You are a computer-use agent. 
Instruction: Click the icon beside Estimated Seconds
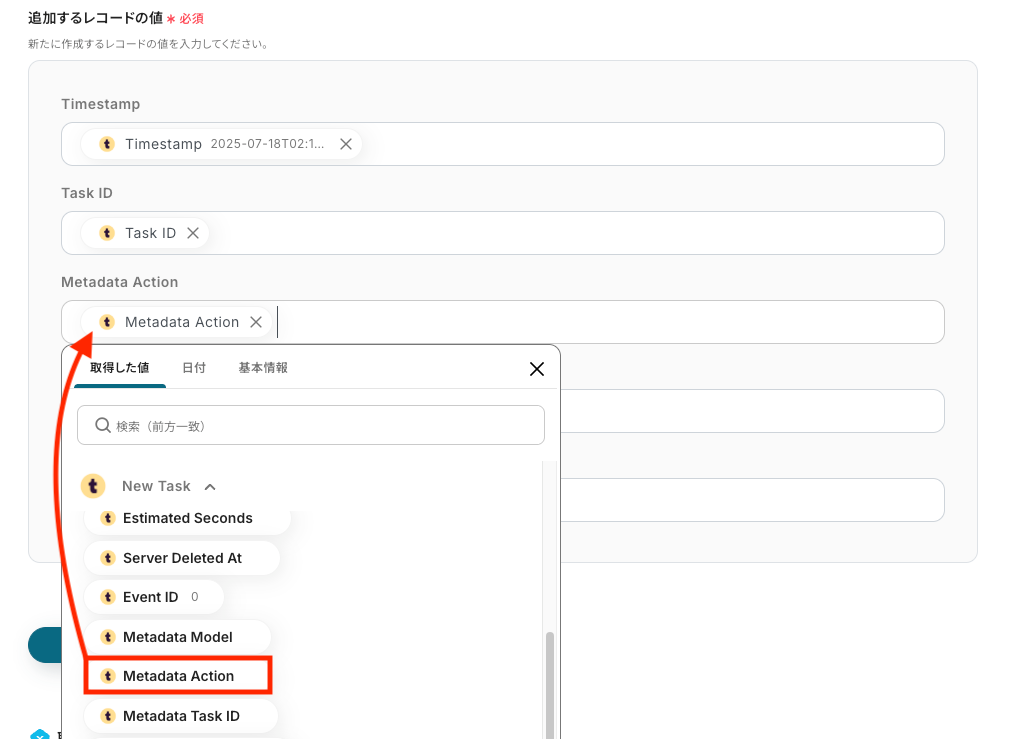[x=108, y=518]
